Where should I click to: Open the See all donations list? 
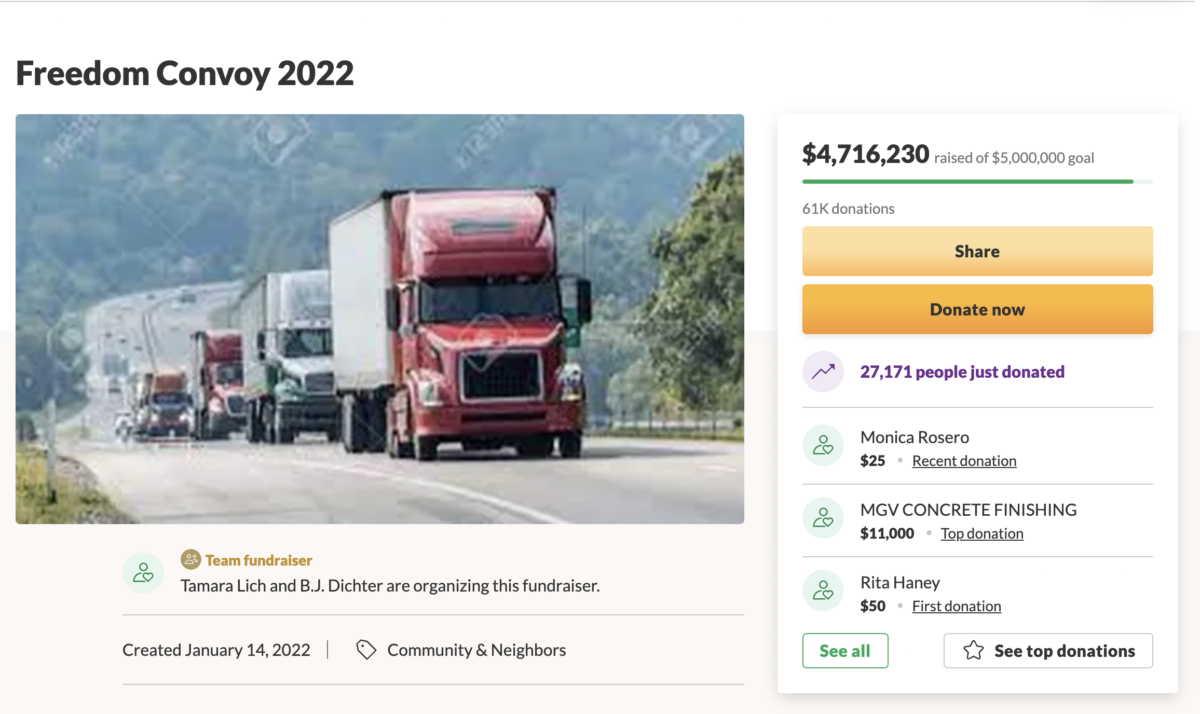point(845,651)
